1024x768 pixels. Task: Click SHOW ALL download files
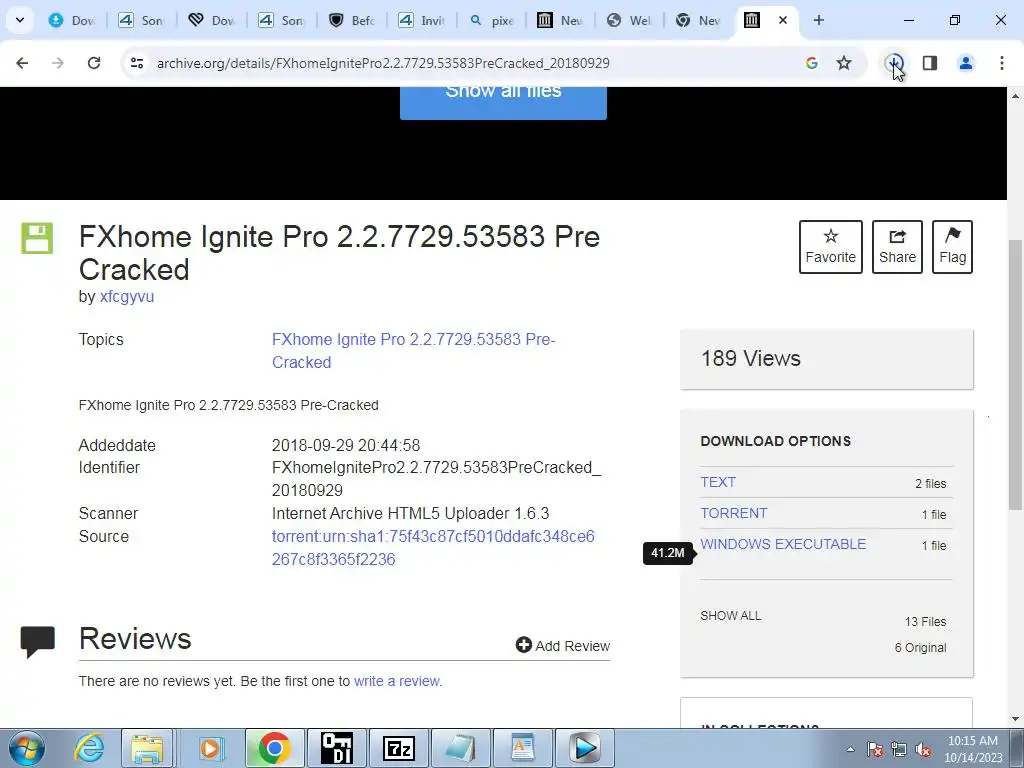tap(731, 615)
